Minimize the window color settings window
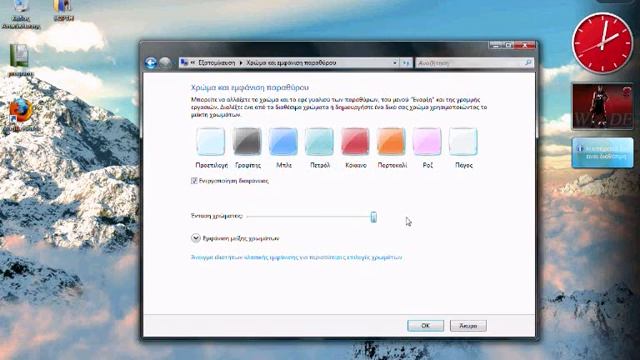 coord(496,45)
